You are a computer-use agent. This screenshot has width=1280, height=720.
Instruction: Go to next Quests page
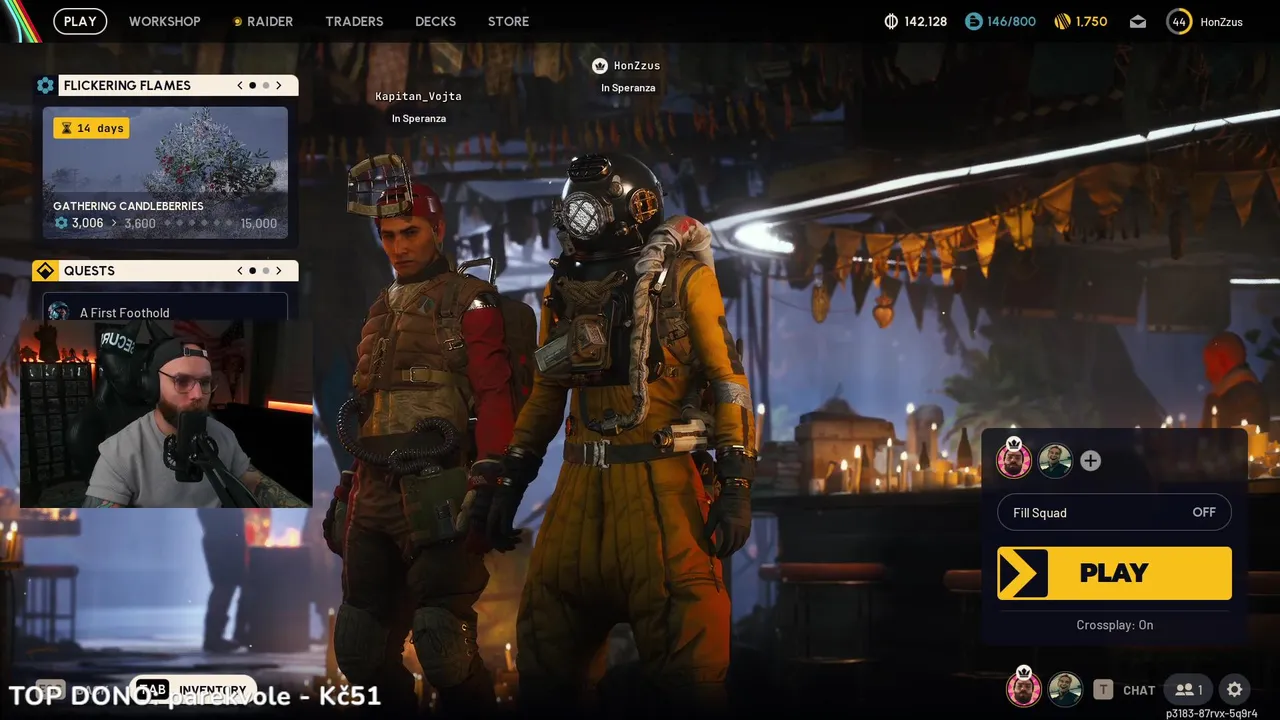(278, 271)
